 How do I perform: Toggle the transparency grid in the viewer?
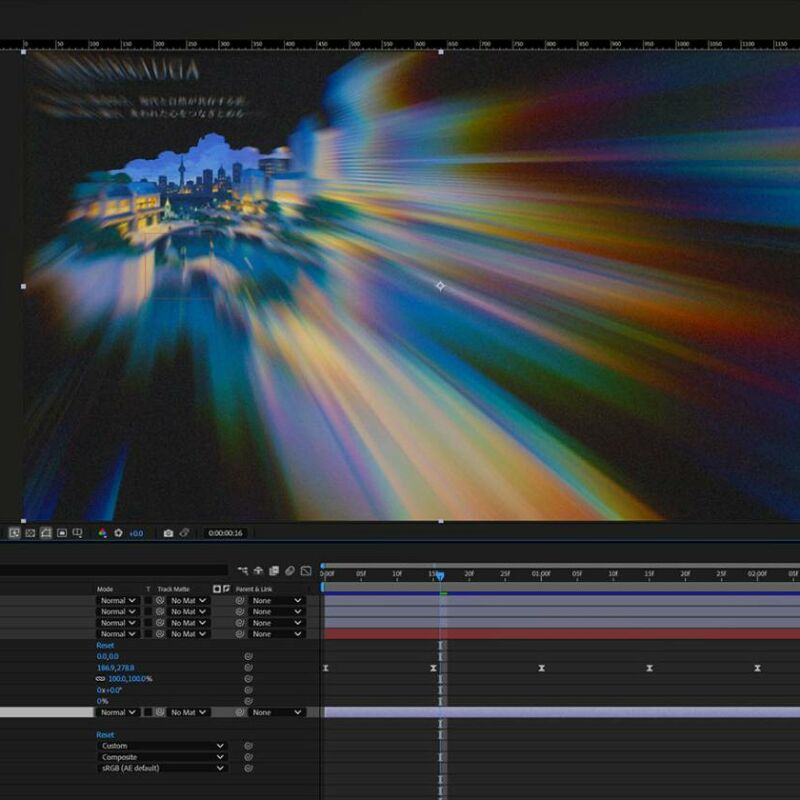[30, 533]
